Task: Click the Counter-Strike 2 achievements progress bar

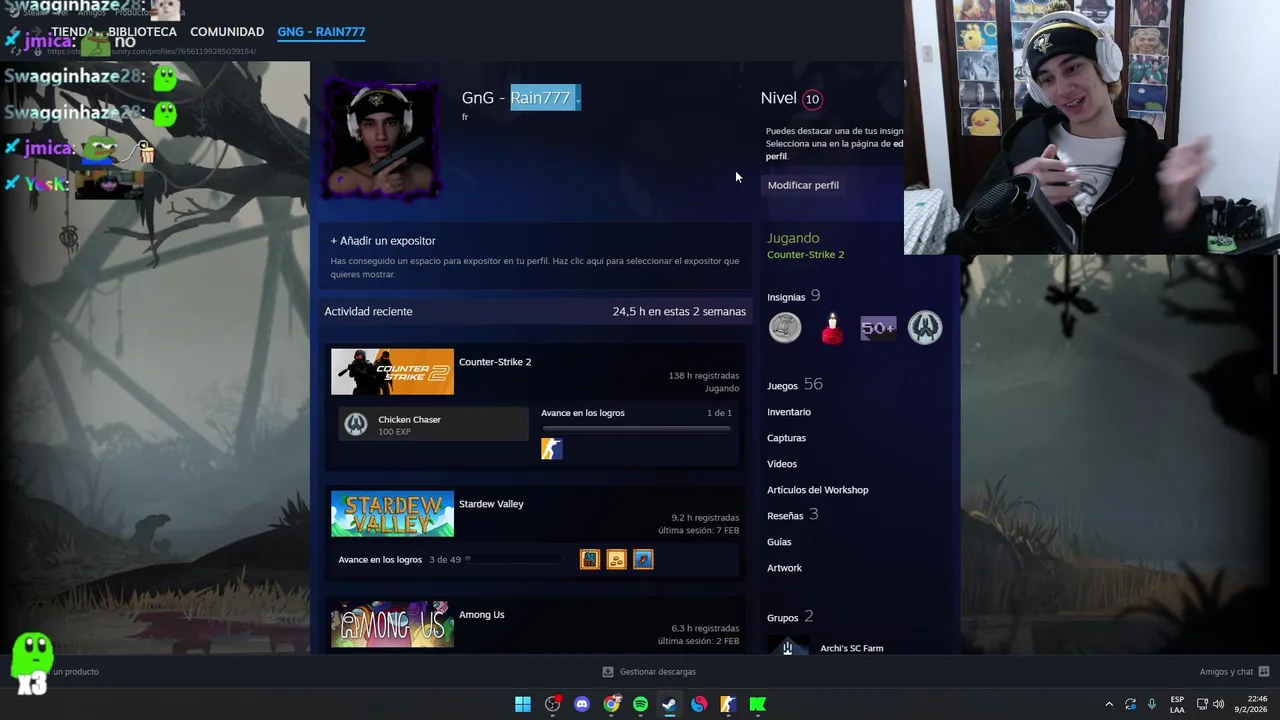Action: 636,427
